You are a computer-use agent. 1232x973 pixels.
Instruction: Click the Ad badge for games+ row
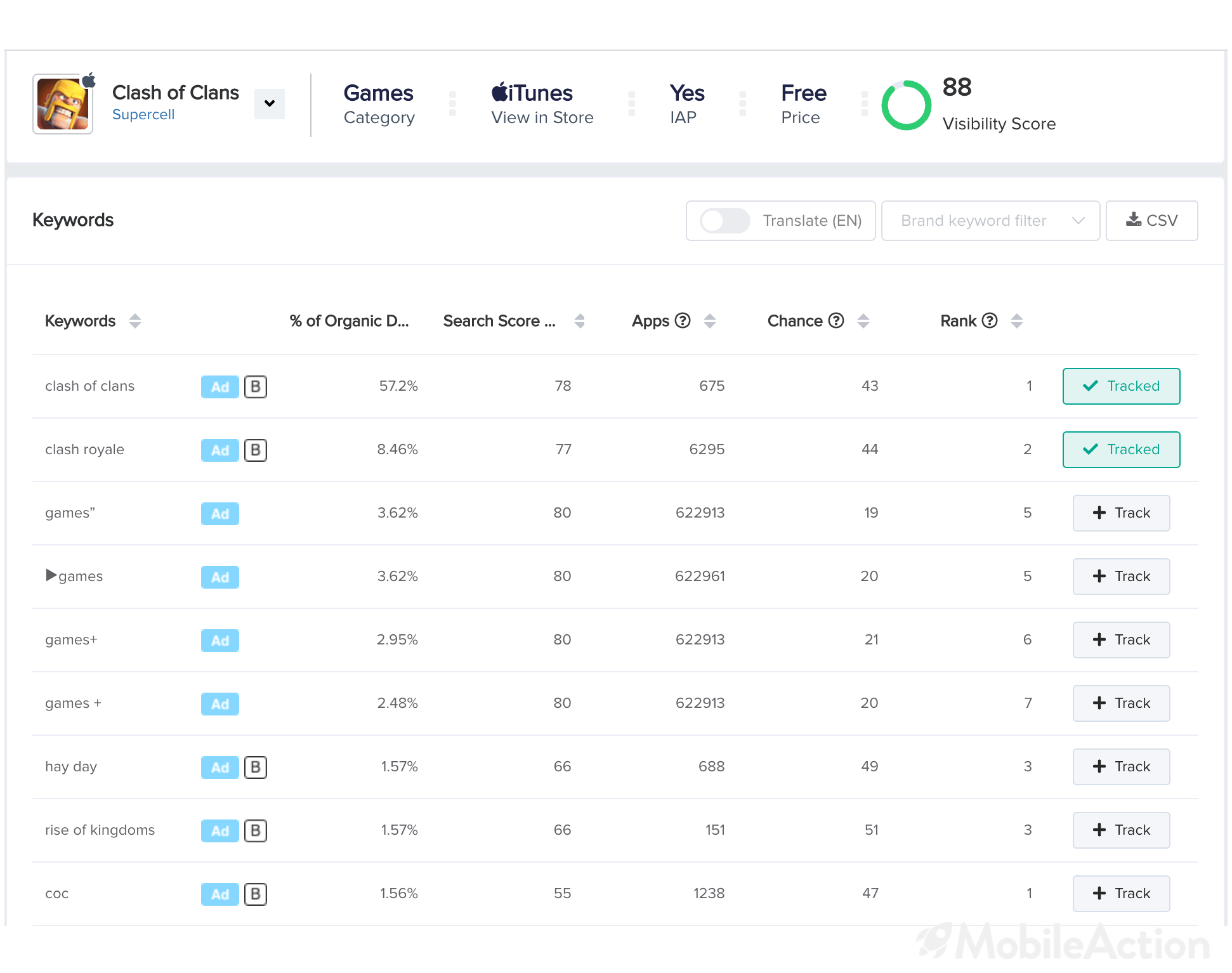(x=220, y=641)
